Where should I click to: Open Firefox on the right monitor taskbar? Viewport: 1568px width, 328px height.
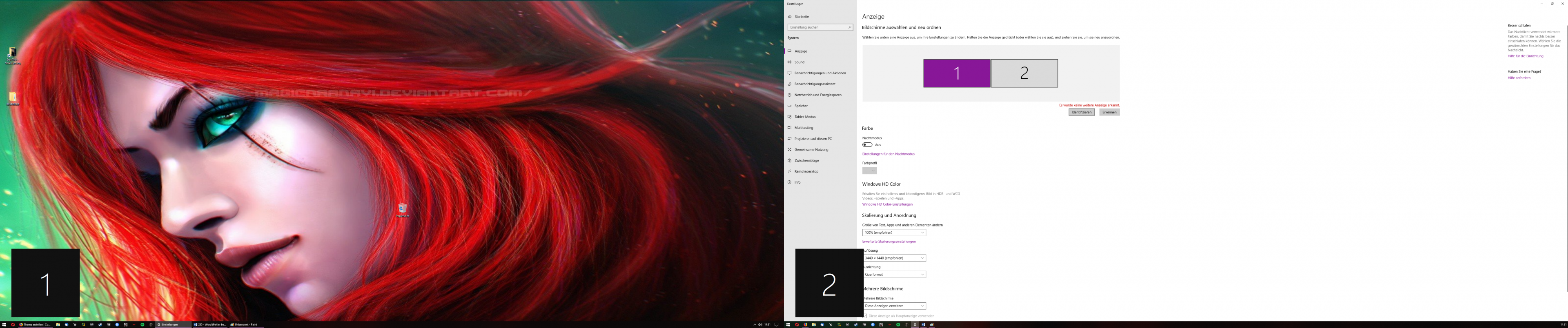(805, 324)
